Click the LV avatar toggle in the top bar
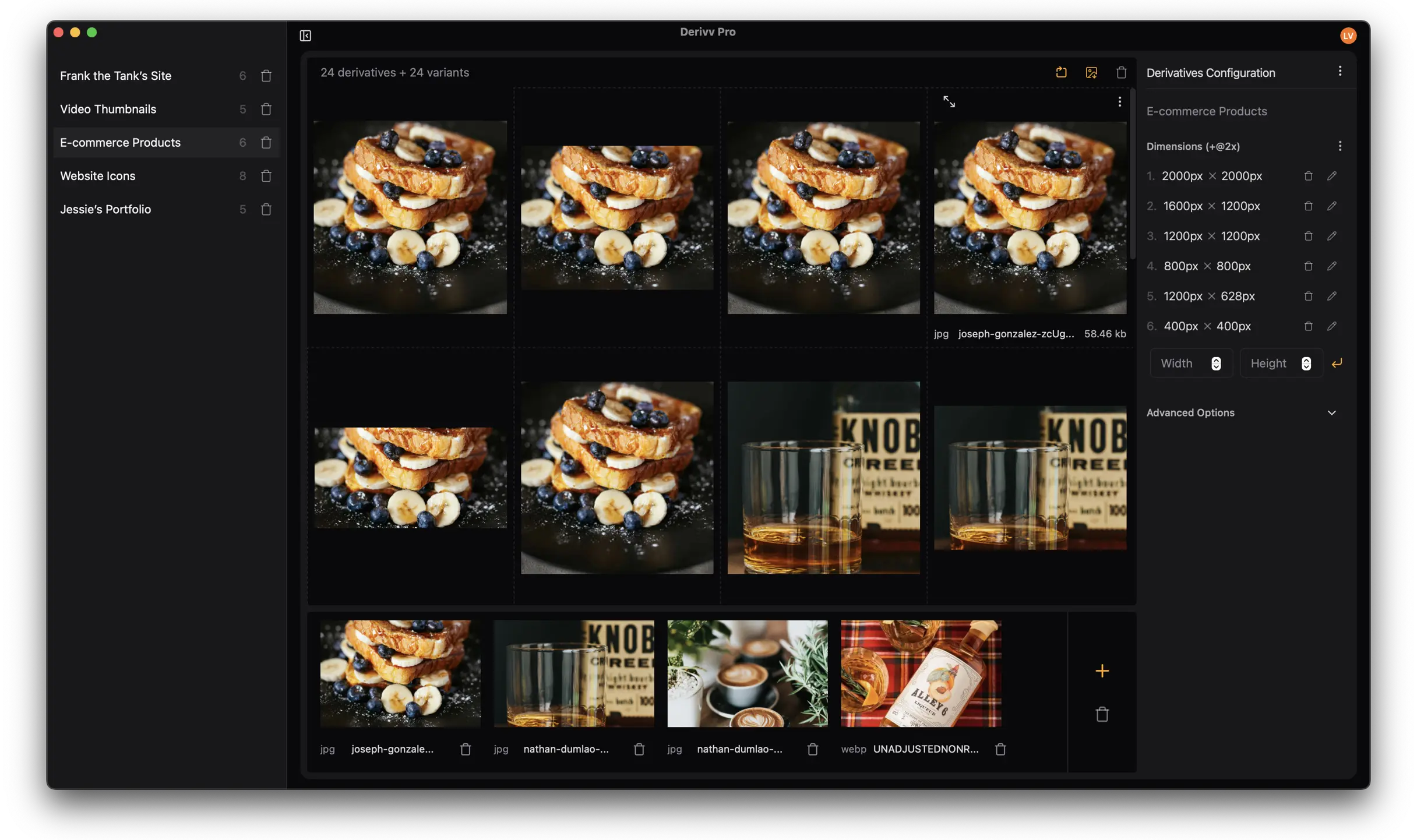 (x=1348, y=35)
